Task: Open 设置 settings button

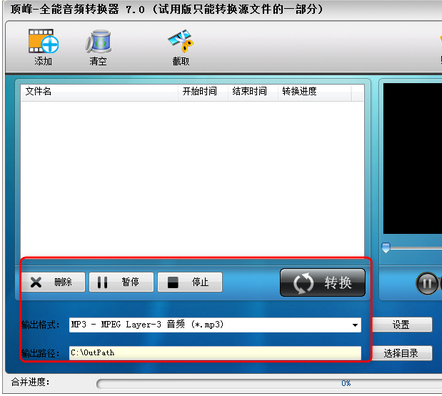Action: 401,325
